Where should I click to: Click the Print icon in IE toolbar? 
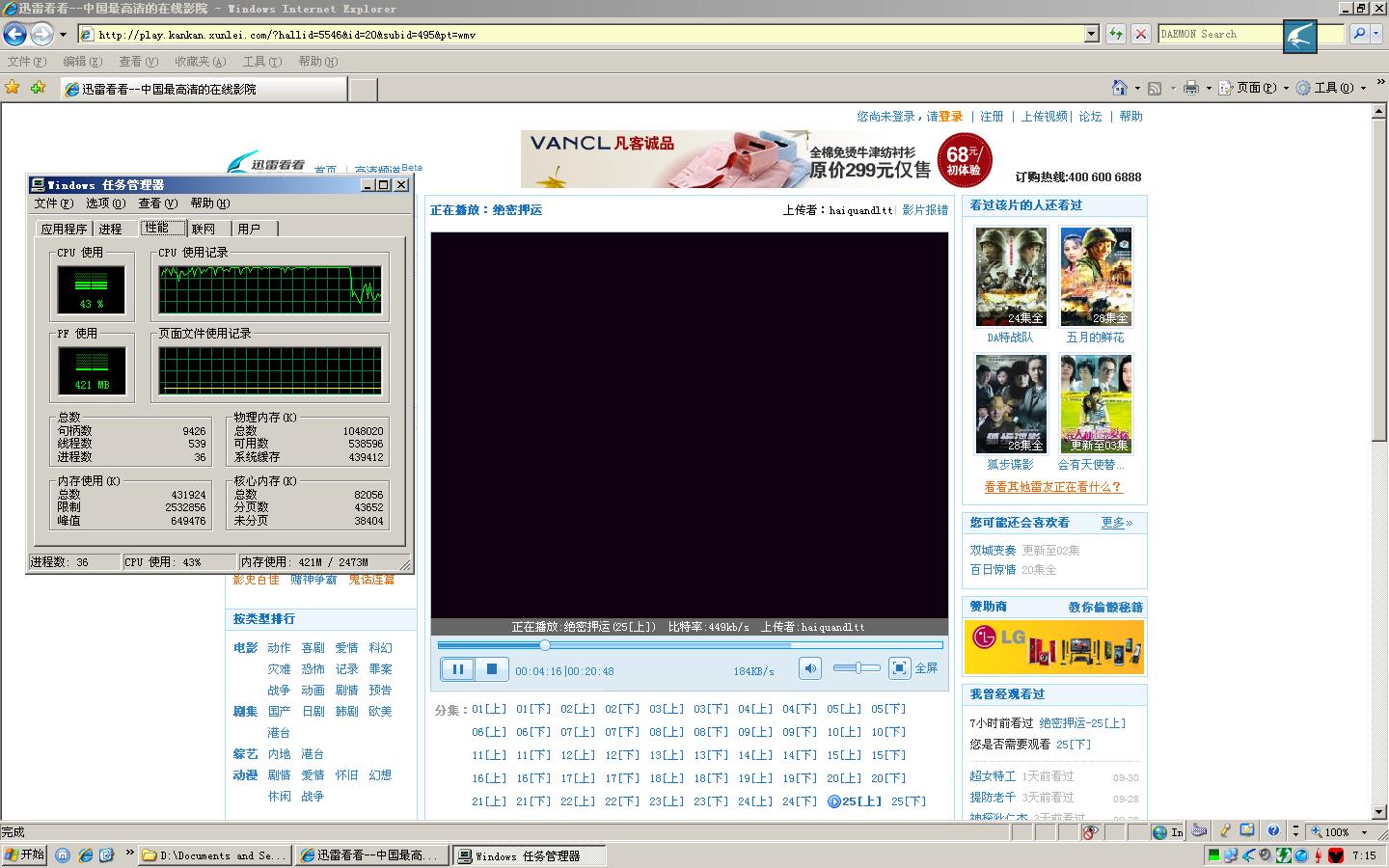(1191, 88)
